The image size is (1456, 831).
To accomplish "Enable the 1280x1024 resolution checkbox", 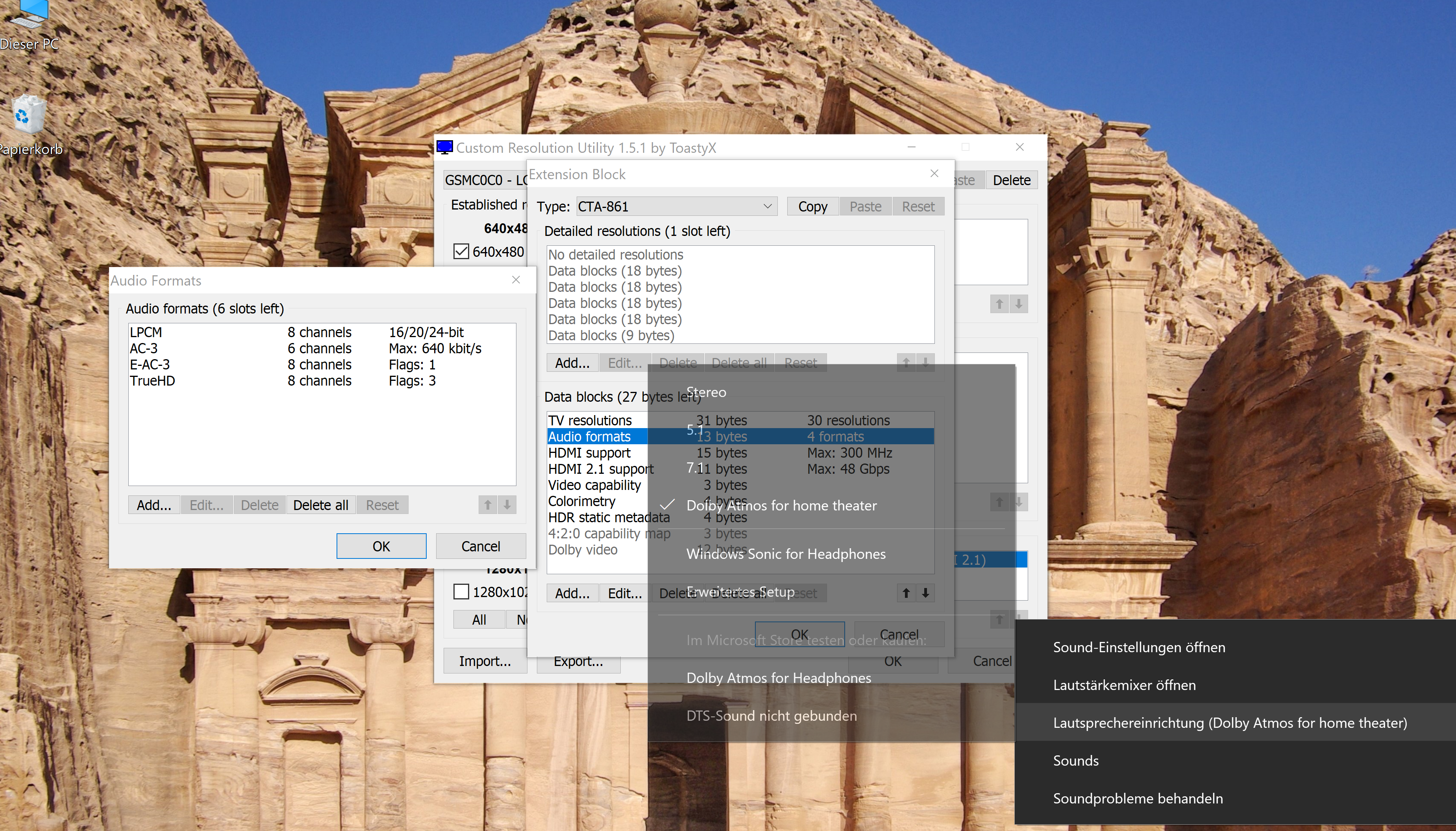I will [461, 591].
